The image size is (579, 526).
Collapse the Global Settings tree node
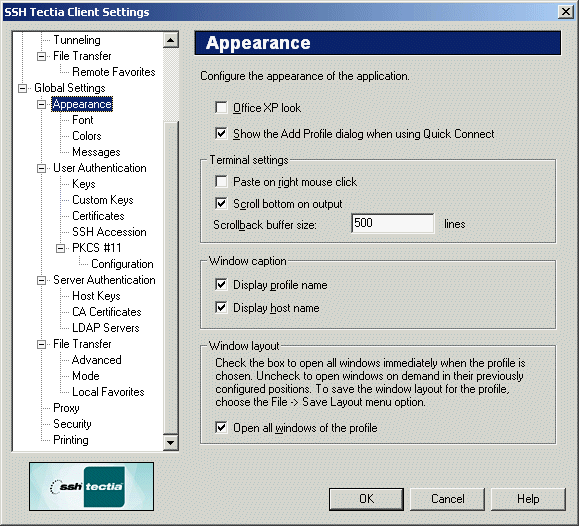tap(23, 88)
